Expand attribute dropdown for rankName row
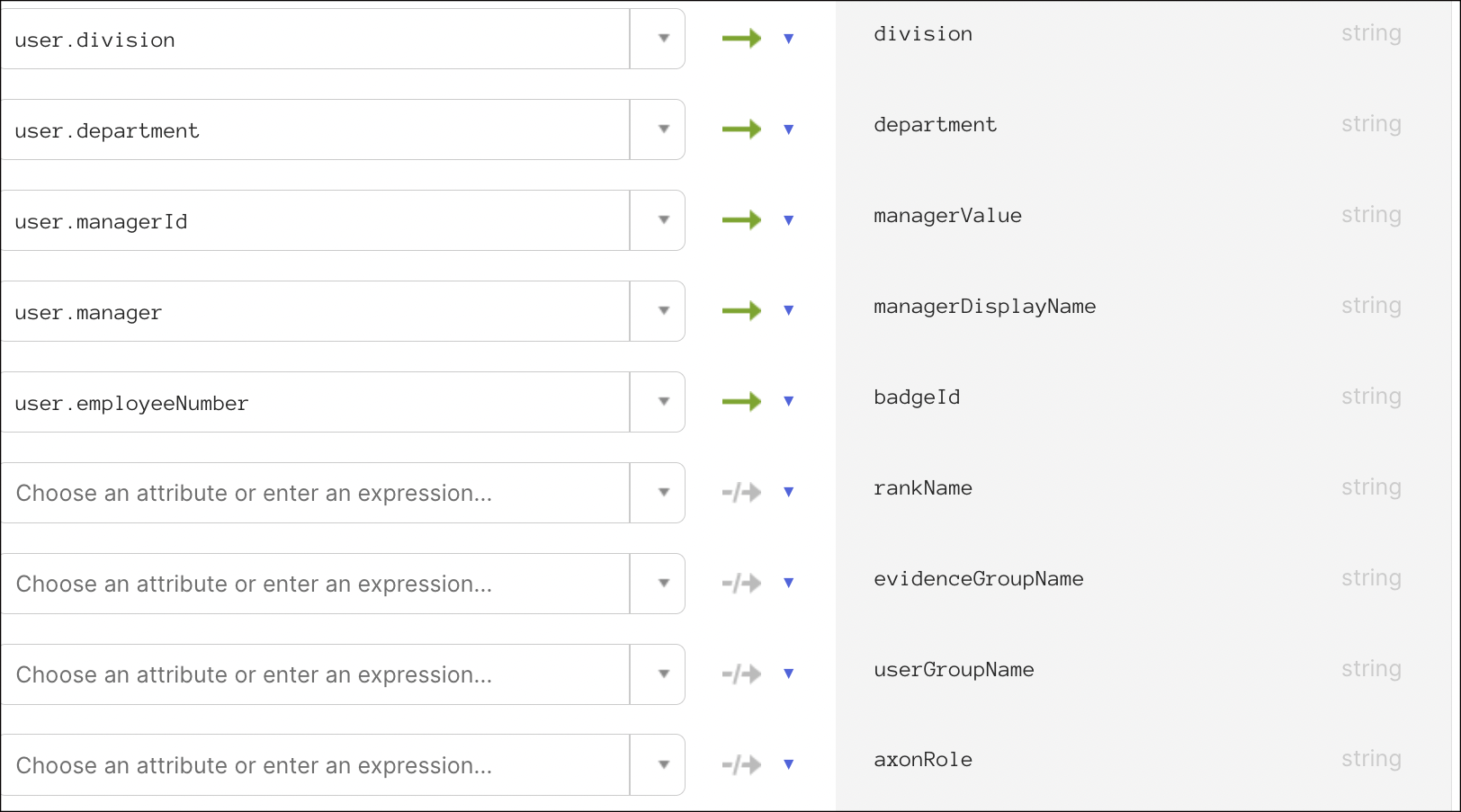This screenshot has height=812, width=1461. click(663, 493)
